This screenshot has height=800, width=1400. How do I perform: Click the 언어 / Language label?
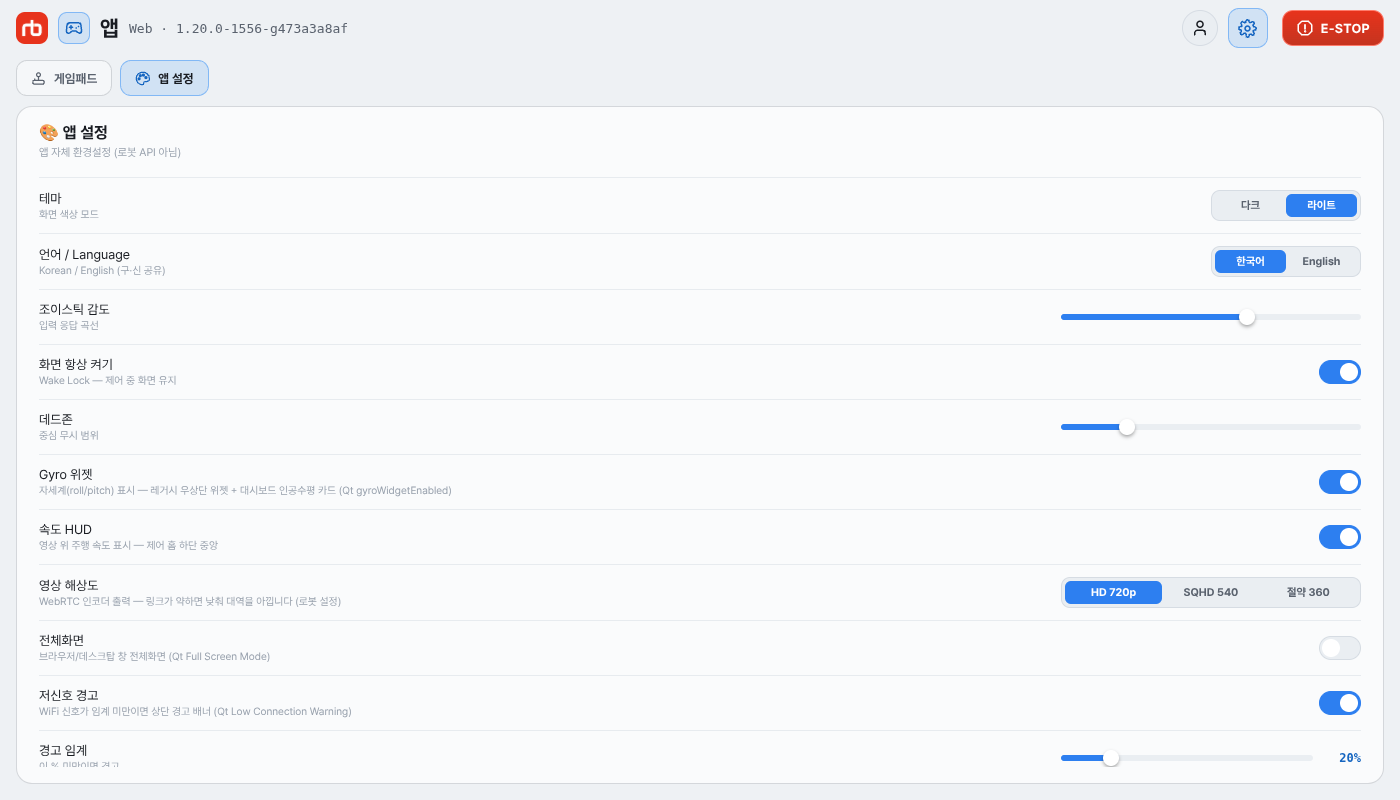pyautogui.click(x=84, y=255)
